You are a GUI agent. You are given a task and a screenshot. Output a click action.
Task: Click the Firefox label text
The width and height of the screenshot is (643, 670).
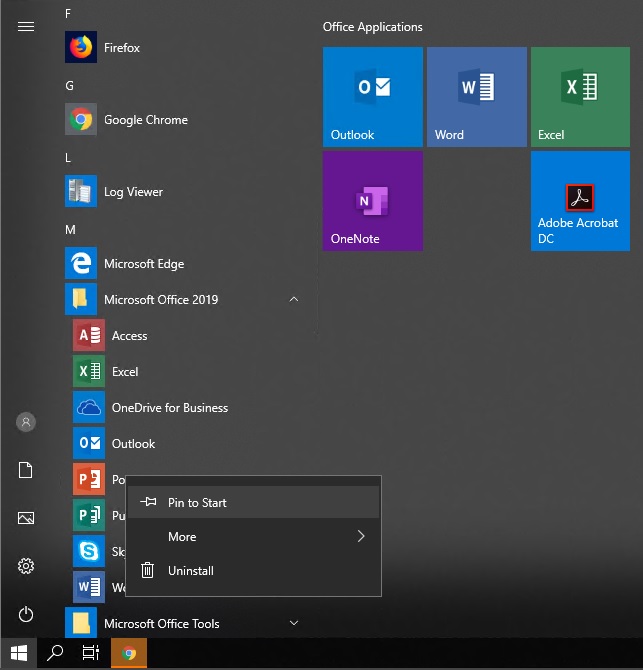coord(122,47)
